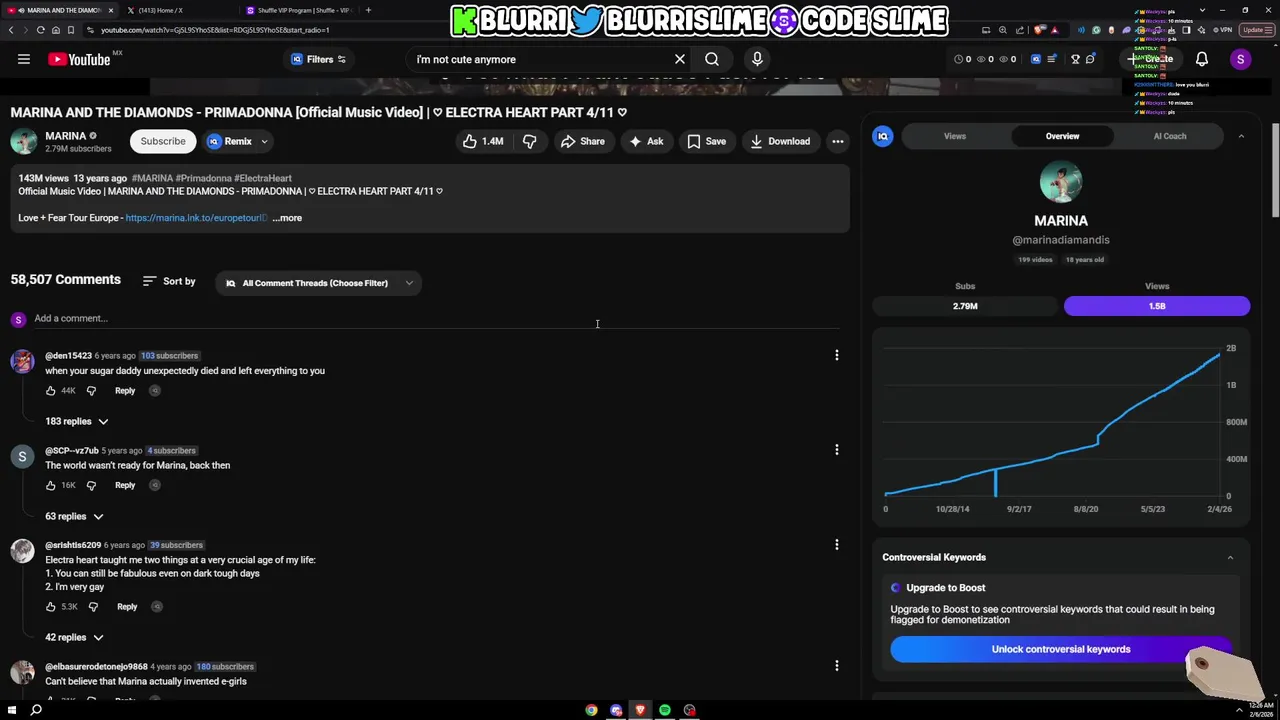1280x720 pixels.
Task: Go to the YouTube home logo
Action: (x=79, y=59)
